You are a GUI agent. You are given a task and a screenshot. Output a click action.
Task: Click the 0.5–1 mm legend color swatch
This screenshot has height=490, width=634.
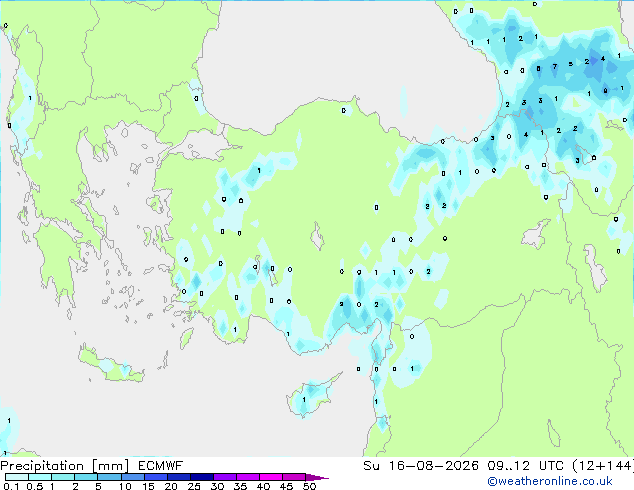(40, 477)
